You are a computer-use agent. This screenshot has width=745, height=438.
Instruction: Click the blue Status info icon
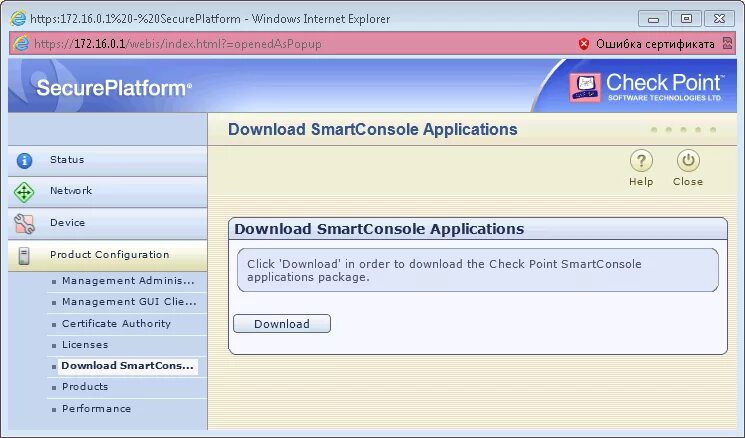tap(24, 161)
